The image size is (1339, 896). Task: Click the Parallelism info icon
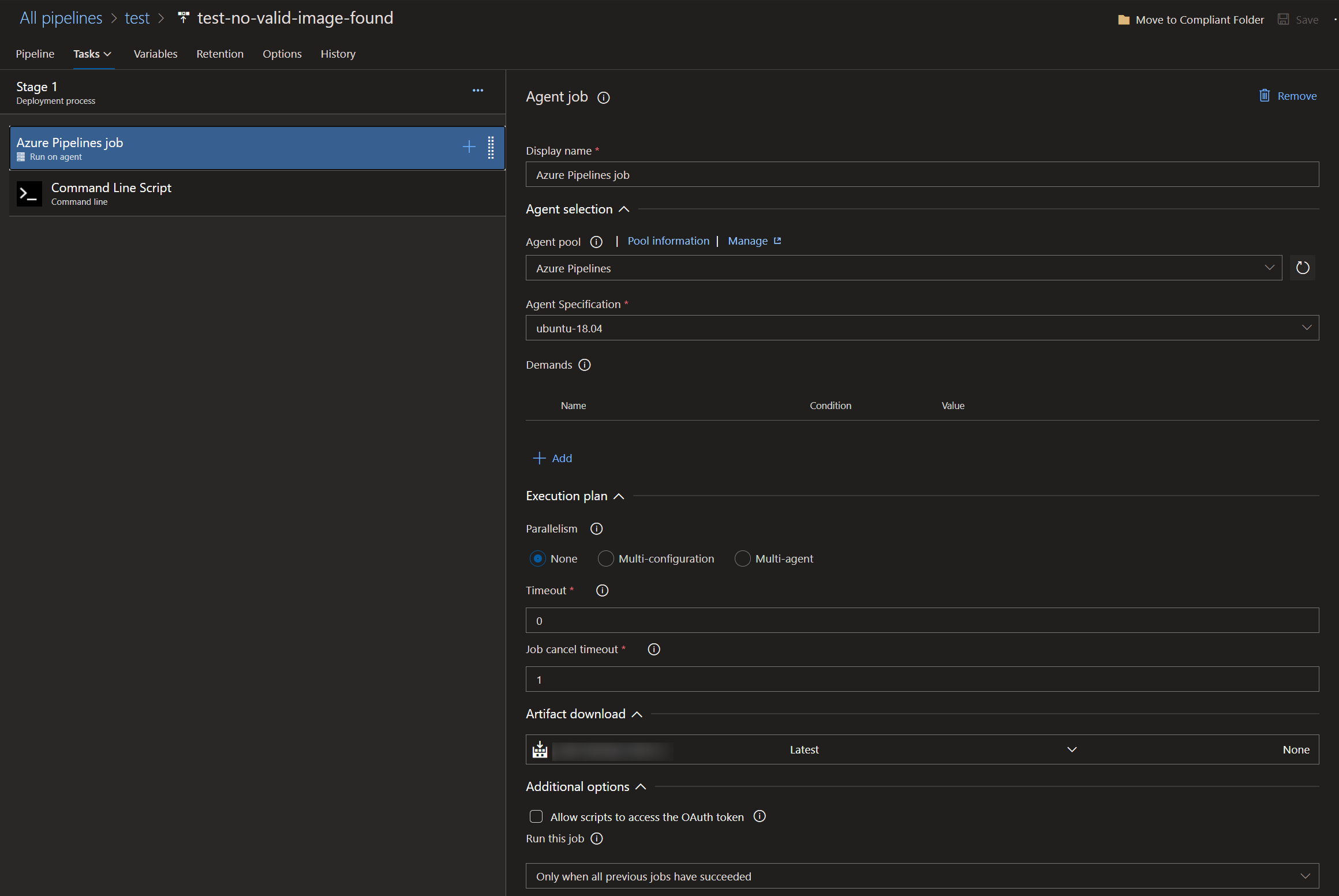pyautogui.click(x=596, y=528)
